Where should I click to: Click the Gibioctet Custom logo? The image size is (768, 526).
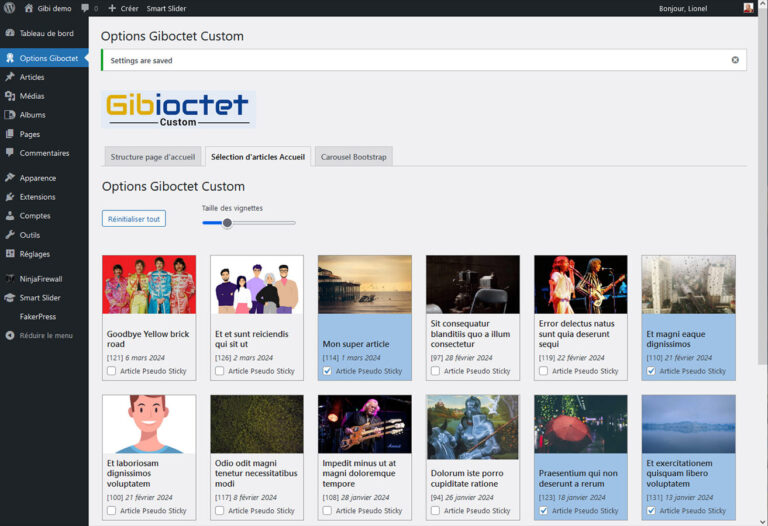coord(178,109)
